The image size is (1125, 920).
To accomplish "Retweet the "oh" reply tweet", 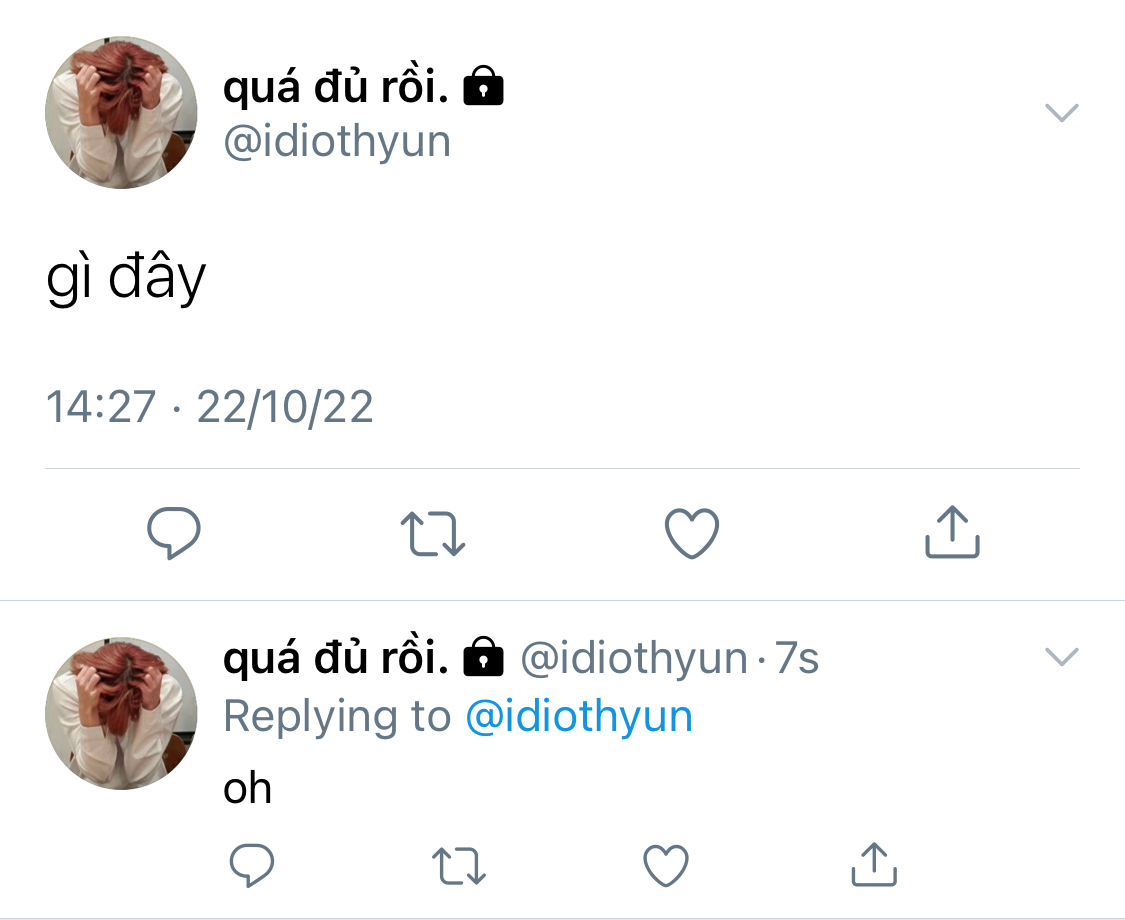I will coord(460,866).
